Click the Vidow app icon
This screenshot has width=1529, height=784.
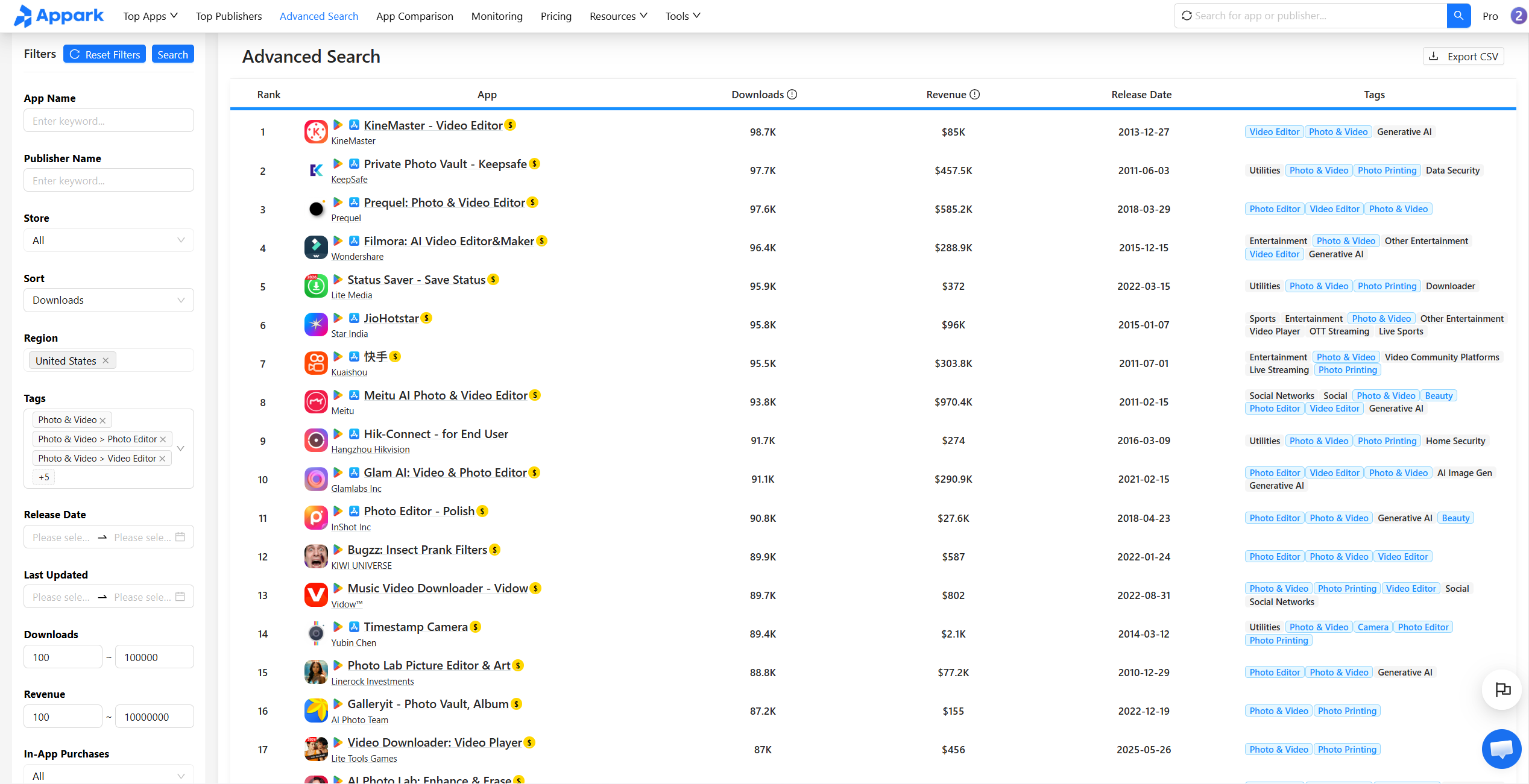pos(316,595)
